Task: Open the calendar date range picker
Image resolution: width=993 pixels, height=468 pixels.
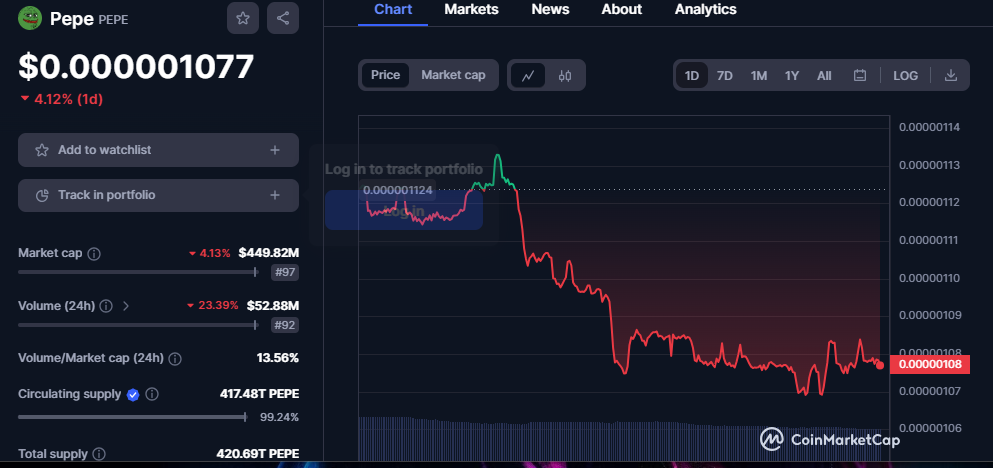Action: 859,75
